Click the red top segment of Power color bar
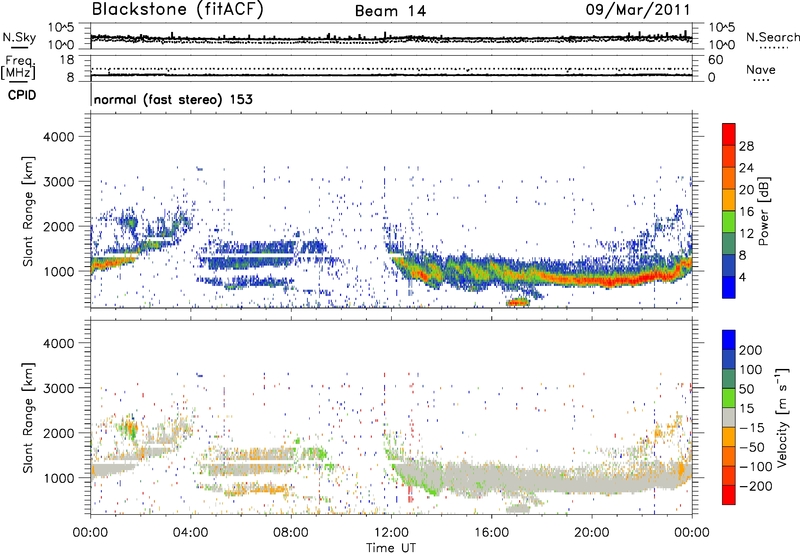Screen dimensions: 800x554 click(729, 135)
